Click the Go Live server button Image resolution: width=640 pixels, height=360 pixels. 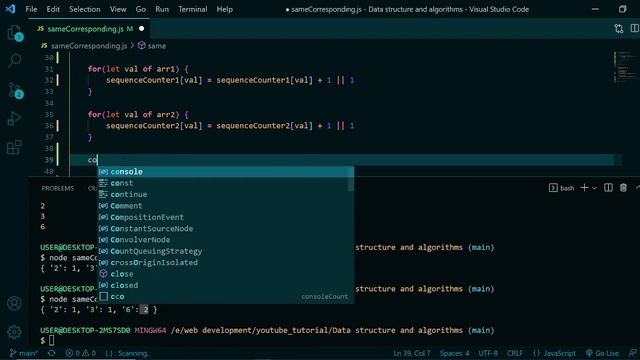click(603, 353)
